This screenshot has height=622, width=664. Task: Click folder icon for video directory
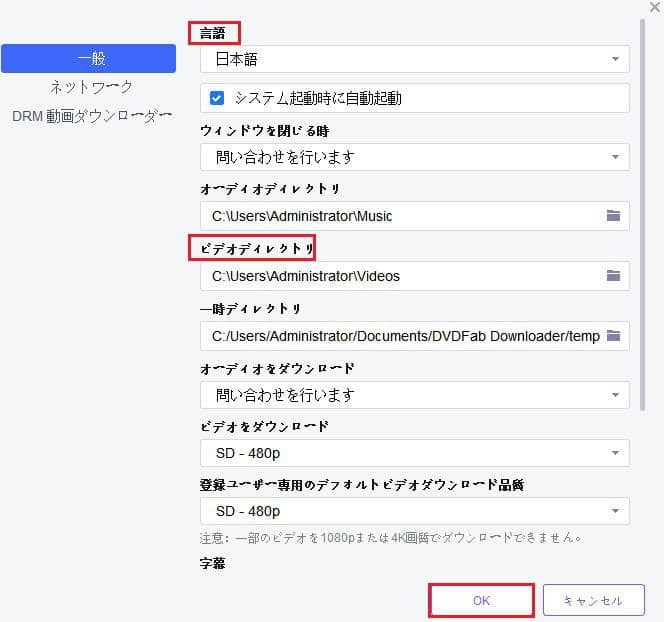[x=614, y=276]
